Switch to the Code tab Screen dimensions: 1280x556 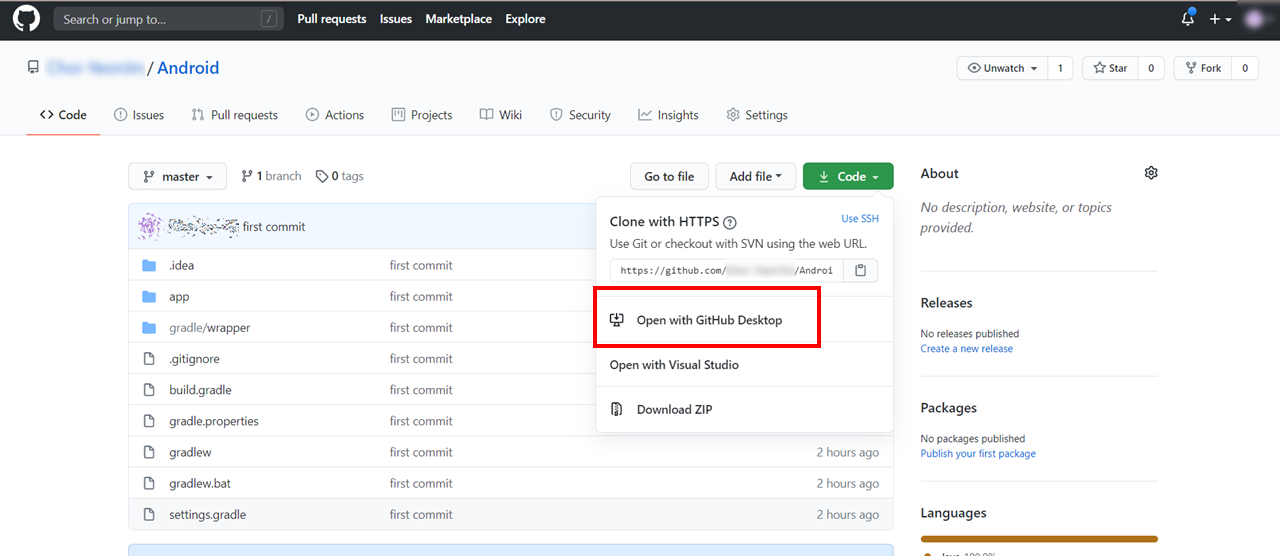63,115
